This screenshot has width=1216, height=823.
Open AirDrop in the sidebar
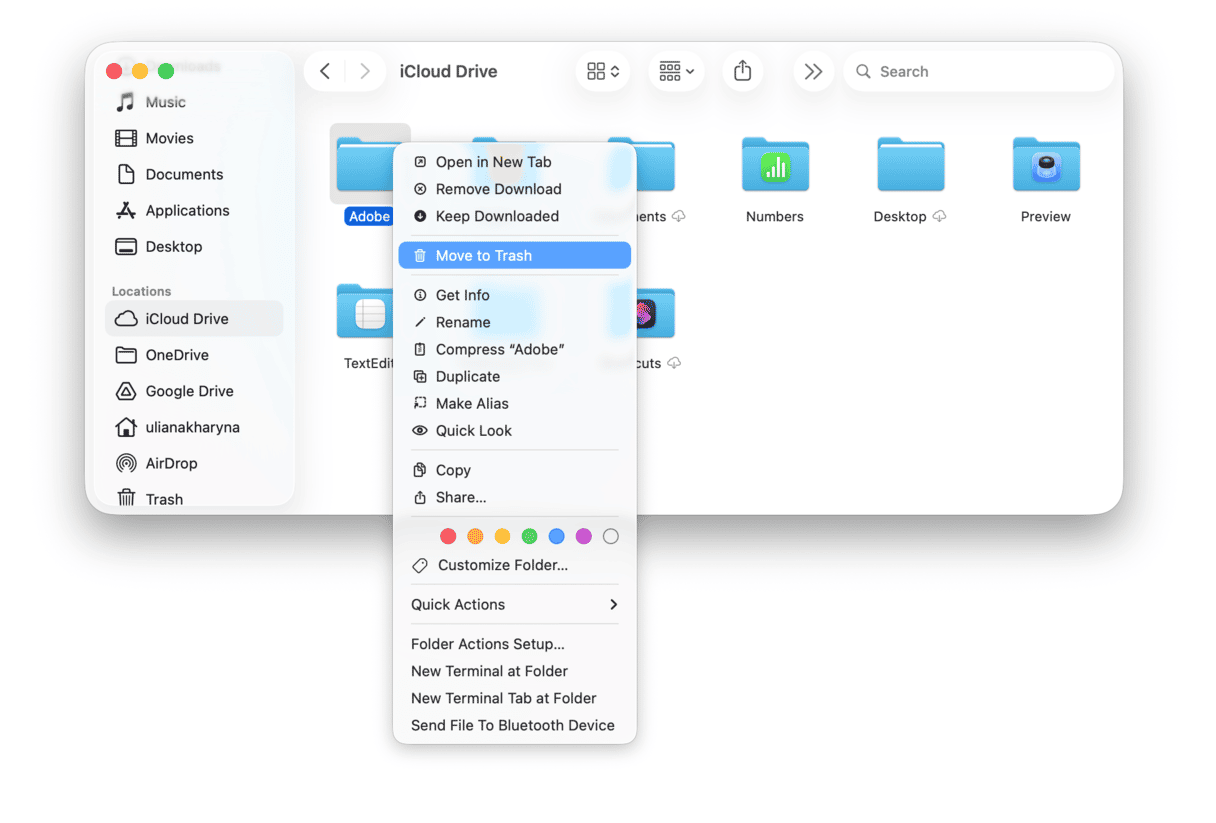click(171, 463)
